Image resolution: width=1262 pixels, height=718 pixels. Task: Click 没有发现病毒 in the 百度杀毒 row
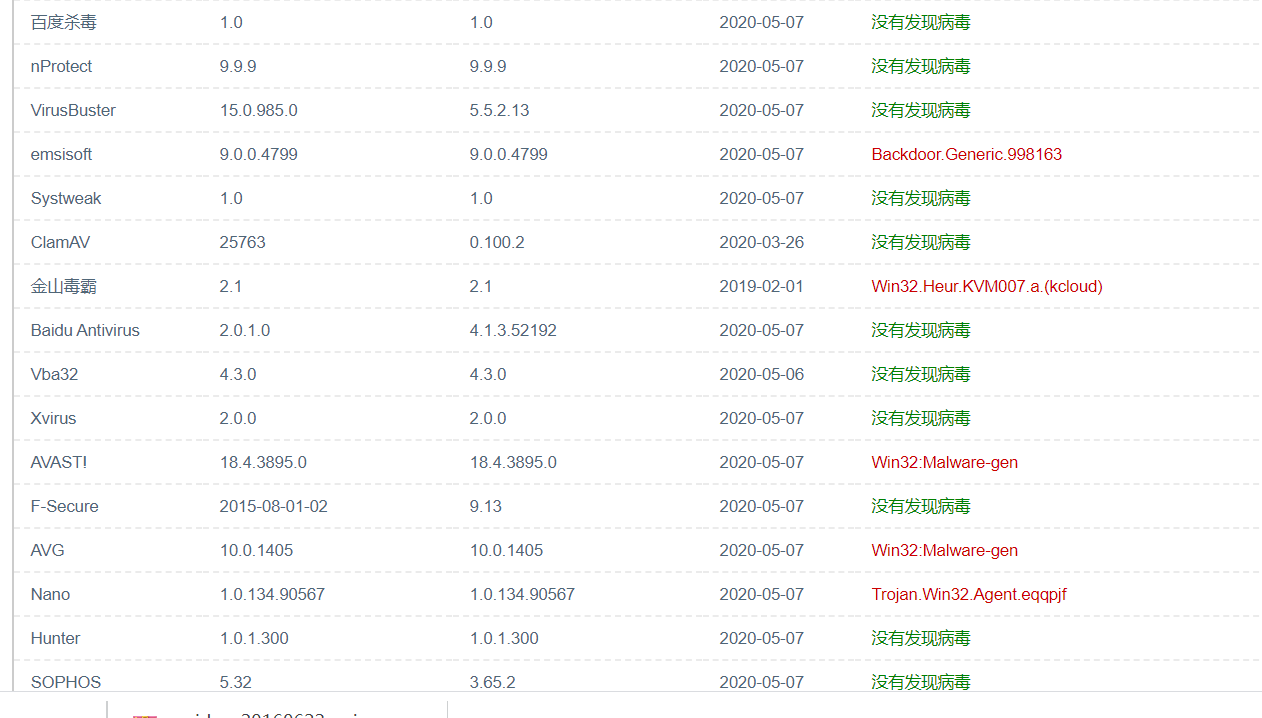921,22
